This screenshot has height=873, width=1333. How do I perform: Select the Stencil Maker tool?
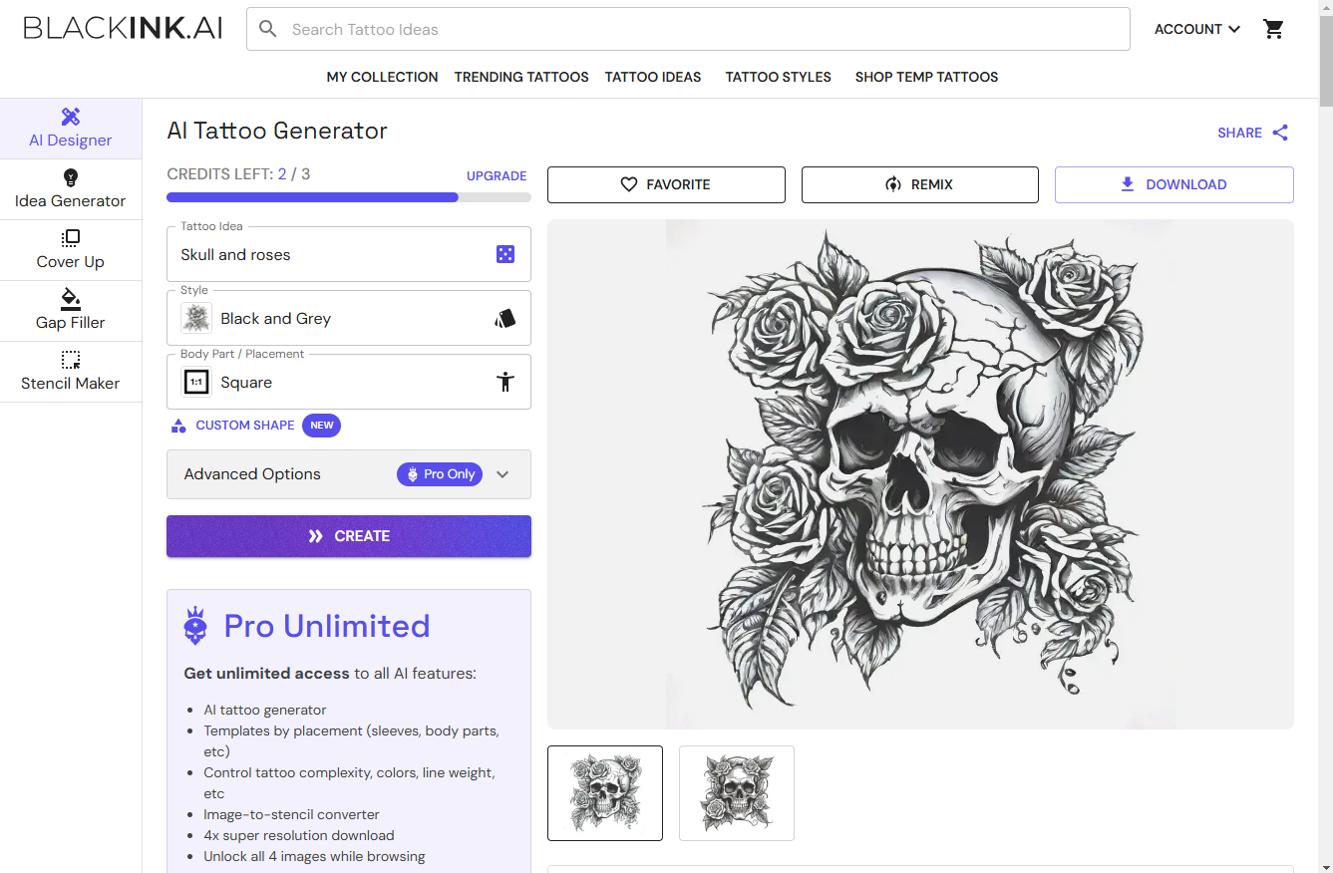tap(70, 371)
